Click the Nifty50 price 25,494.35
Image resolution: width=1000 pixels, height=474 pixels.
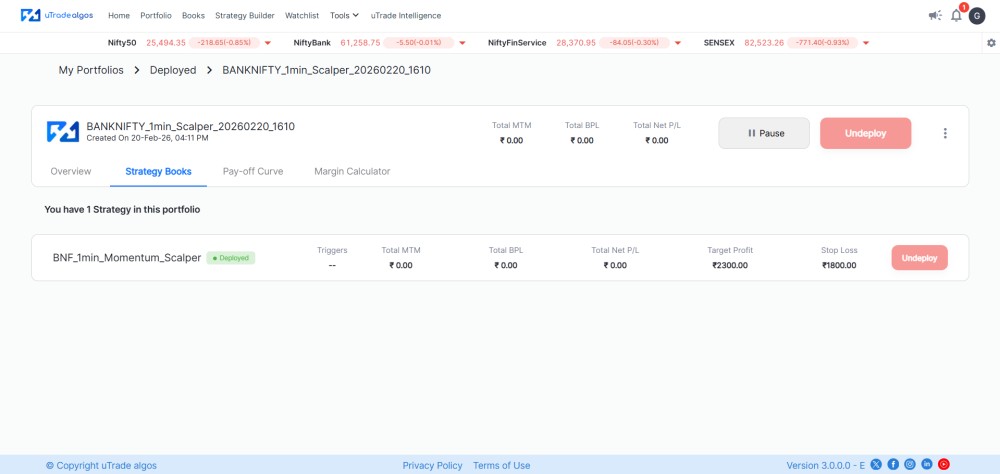click(166, 43)
